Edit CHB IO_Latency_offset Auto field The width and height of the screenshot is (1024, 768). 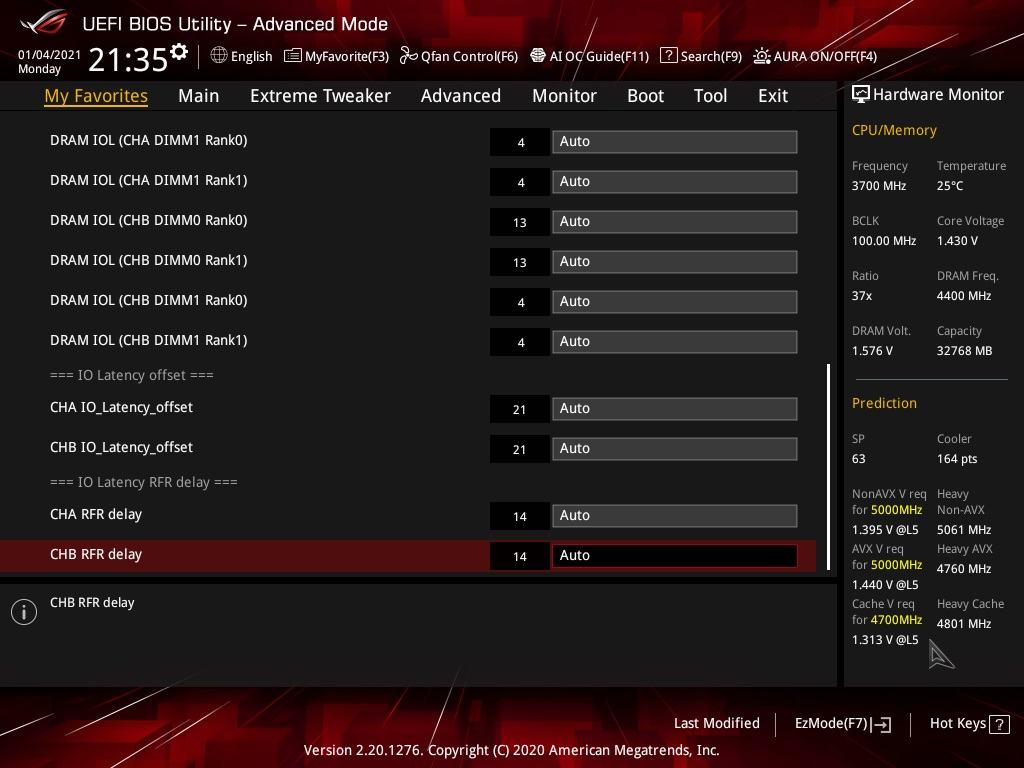coord(675,449)
